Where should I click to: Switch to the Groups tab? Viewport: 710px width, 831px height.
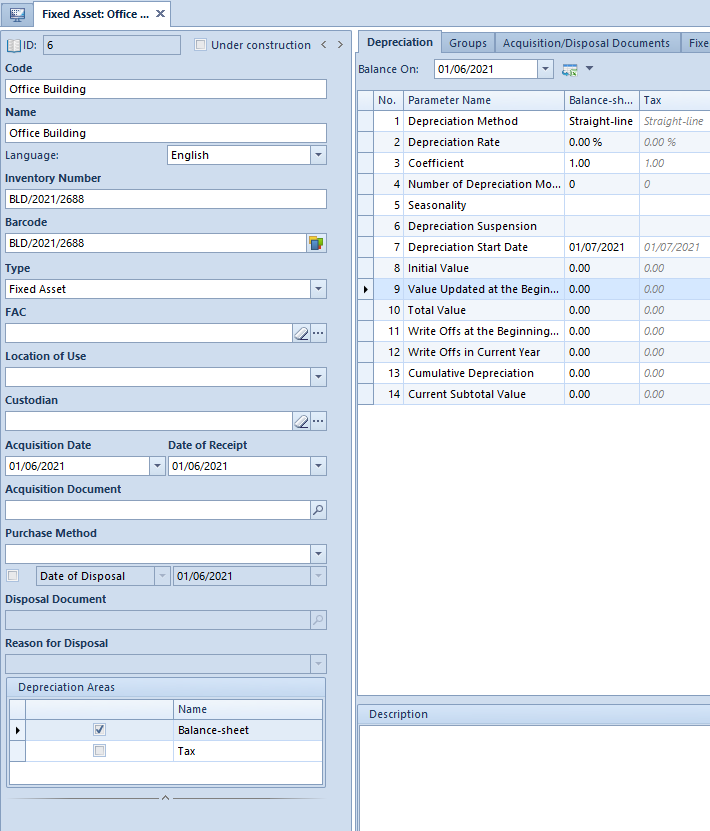pyautogui.click(x=468, y=43)
